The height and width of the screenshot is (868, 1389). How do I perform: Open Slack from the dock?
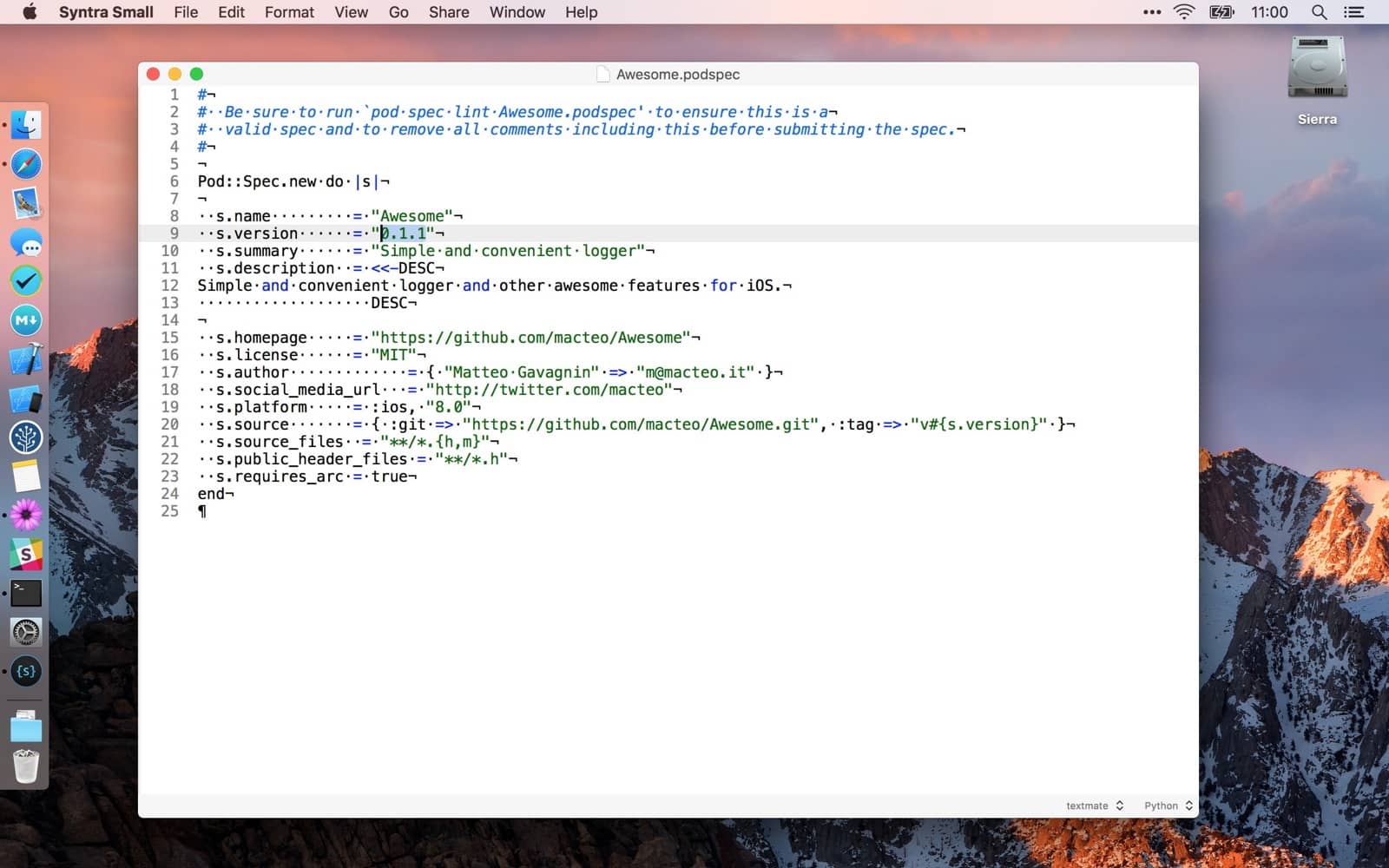tap(26, 554)
